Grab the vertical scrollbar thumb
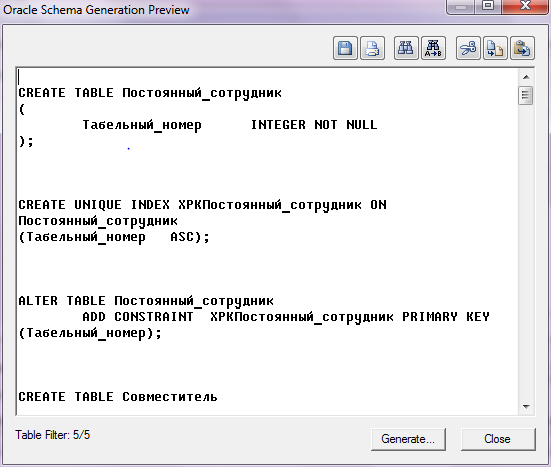Screen dimensions: 551x467 pyautogui.click(x=526, y=95)
